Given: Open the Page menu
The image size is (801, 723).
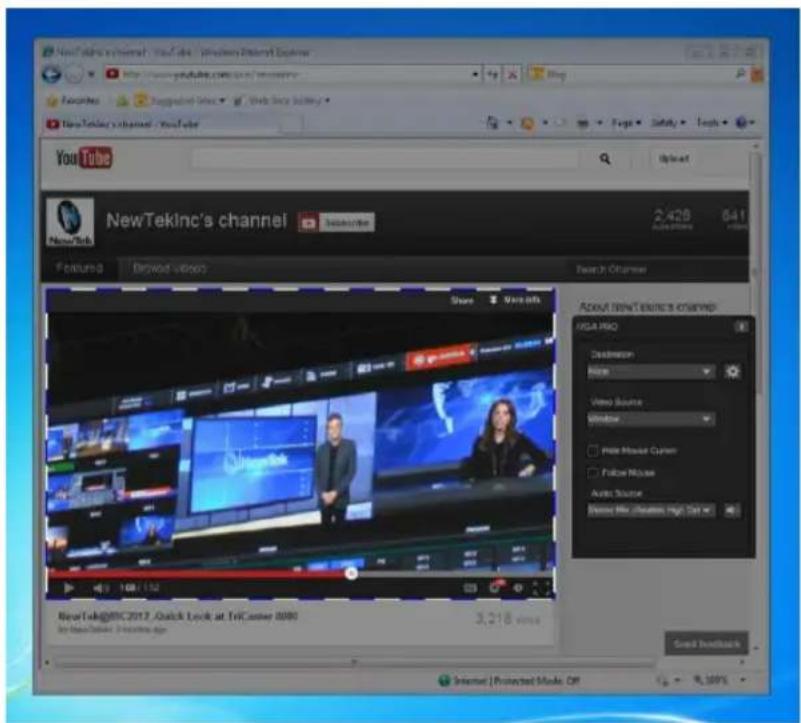Looking at the screenshot, I should [x=626, y=123].
